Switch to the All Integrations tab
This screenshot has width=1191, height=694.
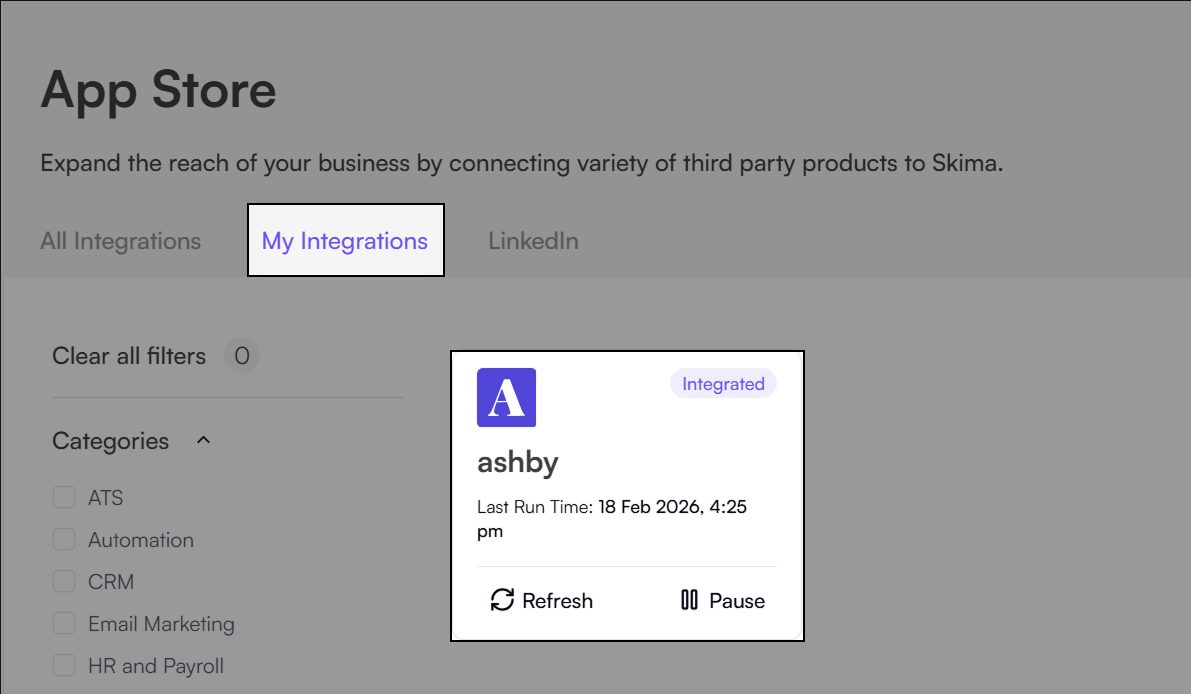pos(120,241)
